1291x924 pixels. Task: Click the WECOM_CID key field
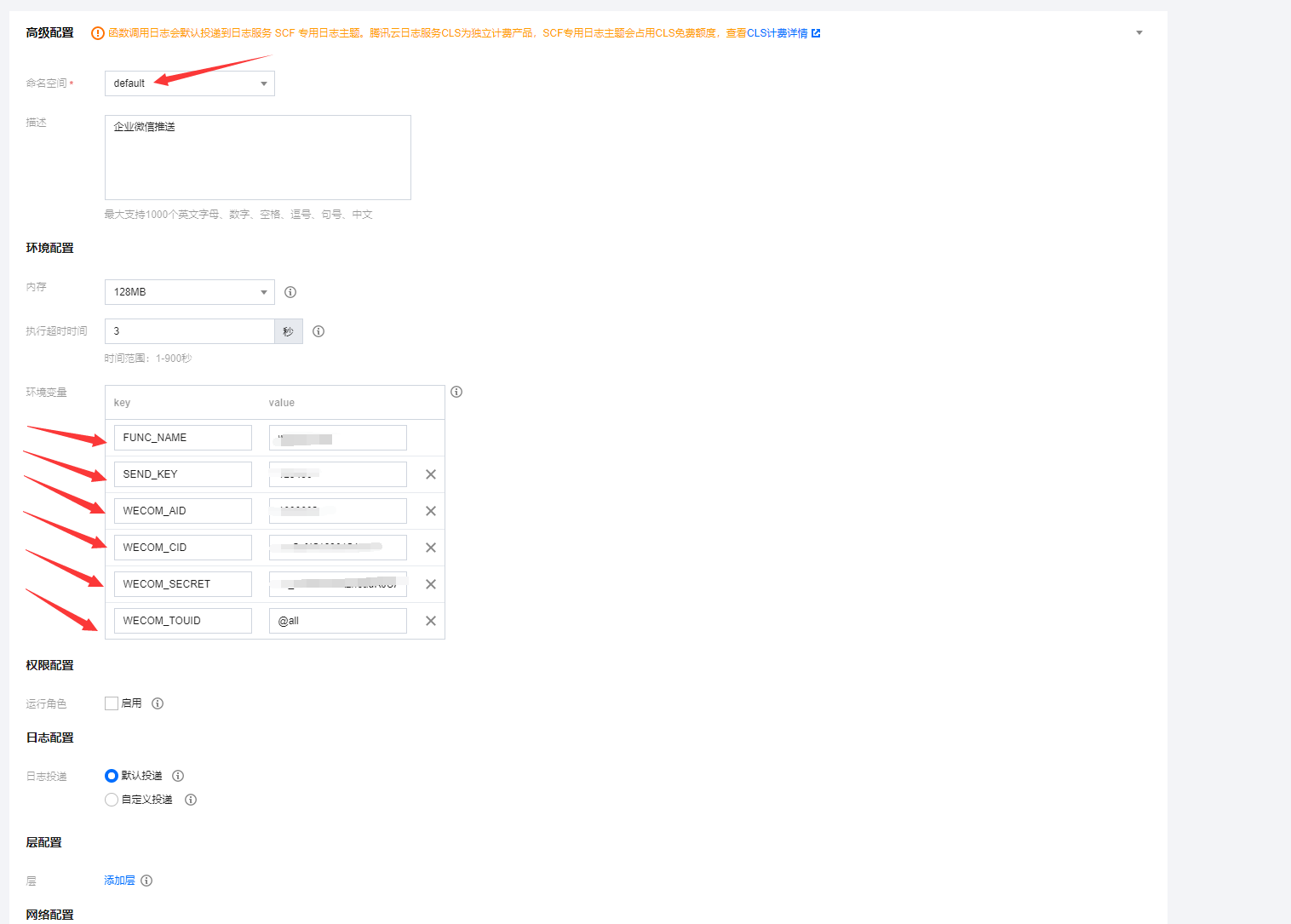183,548
